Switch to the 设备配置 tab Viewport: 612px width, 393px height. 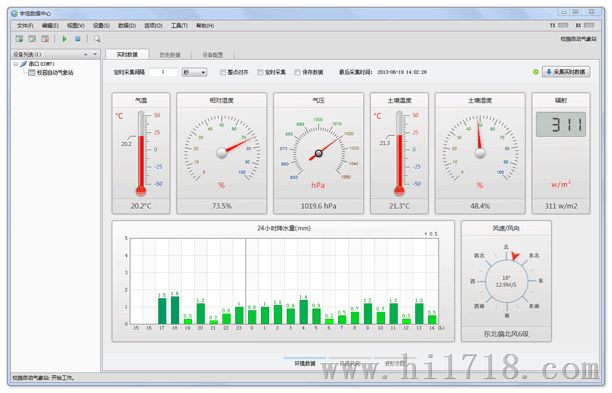pos(213,55)
